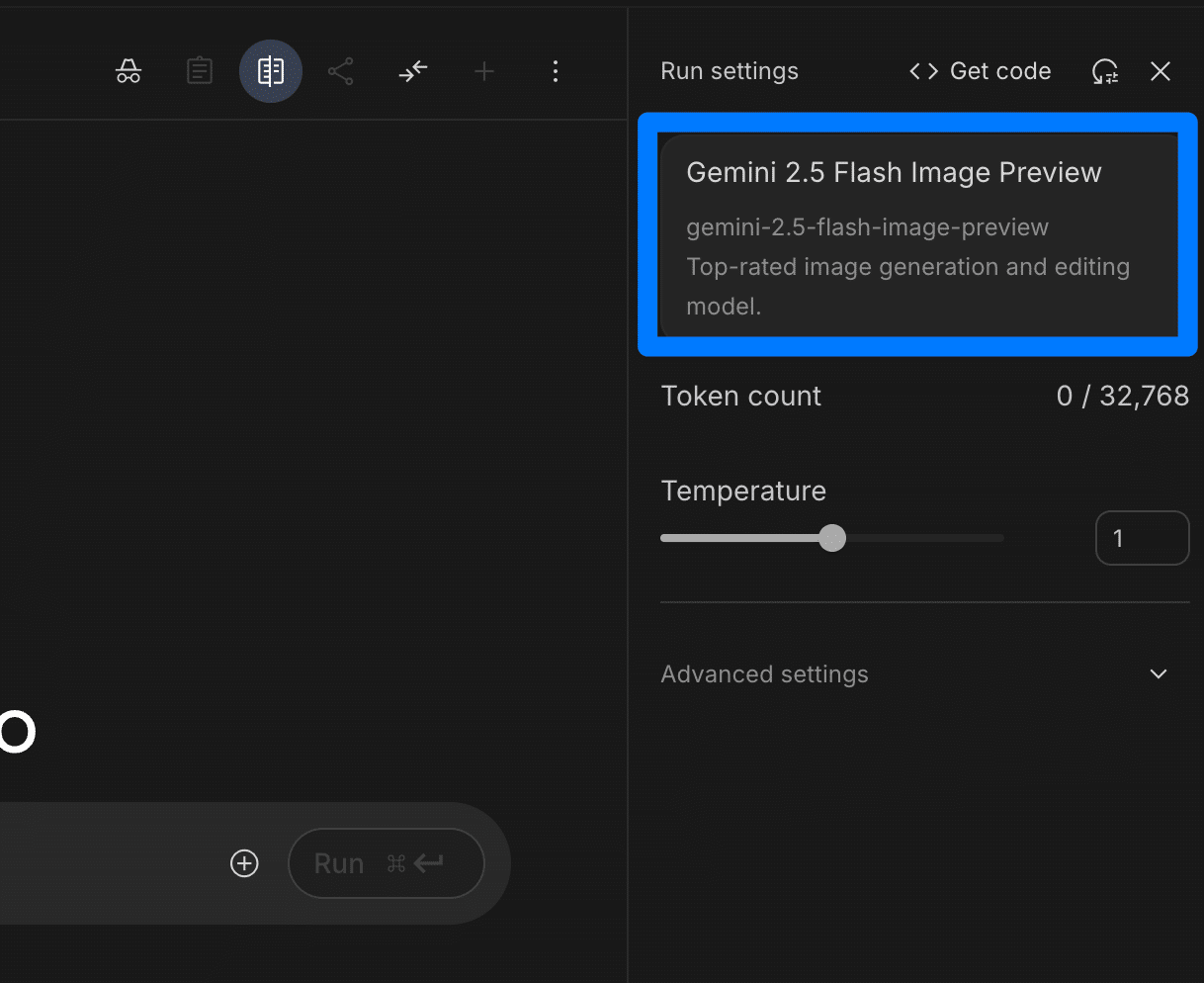Open the Gemini 2.5 Flash Image Preview model selector

[917, 235]
